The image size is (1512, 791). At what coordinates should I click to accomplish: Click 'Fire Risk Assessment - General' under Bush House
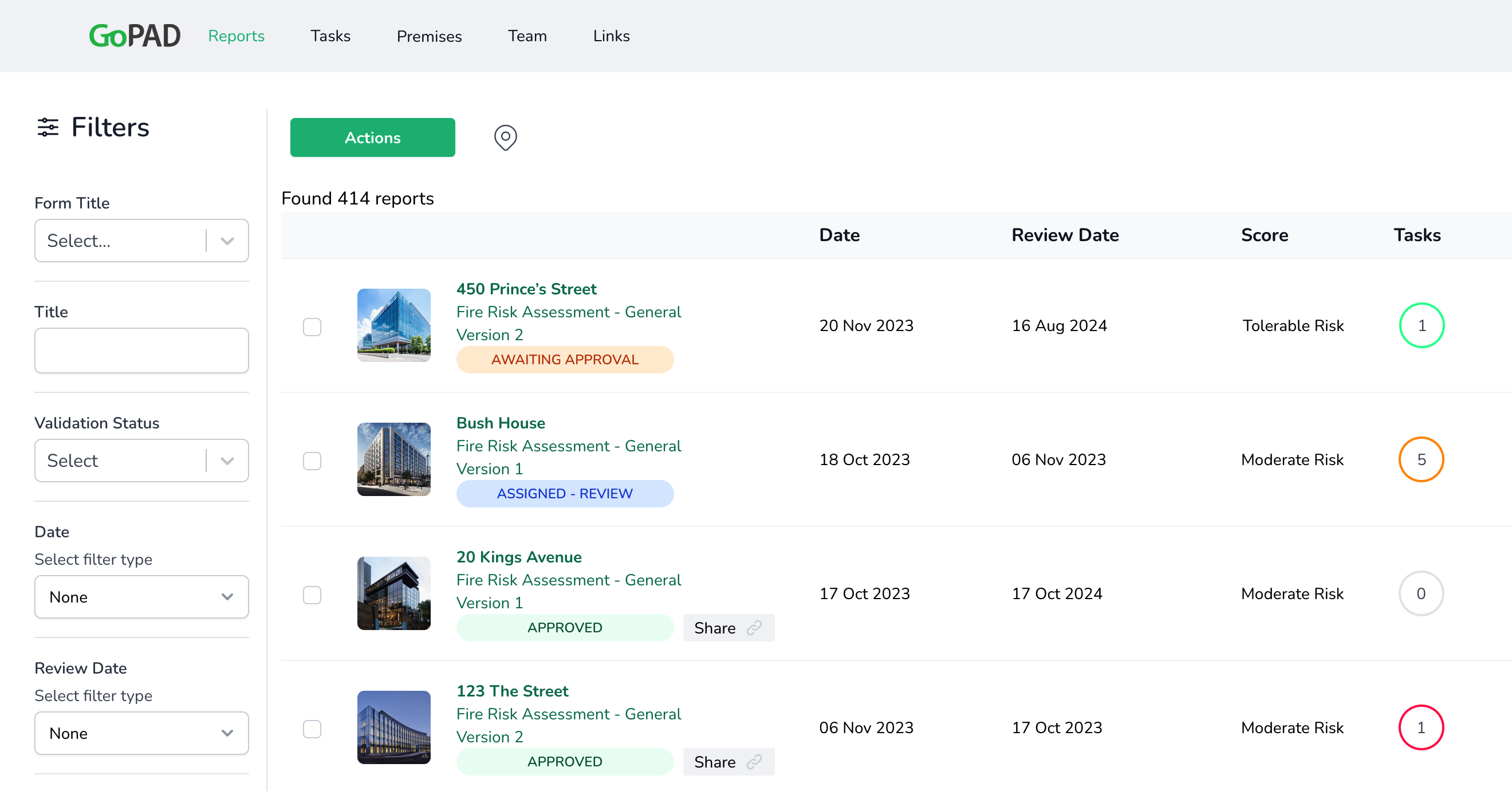coord(568,446)
